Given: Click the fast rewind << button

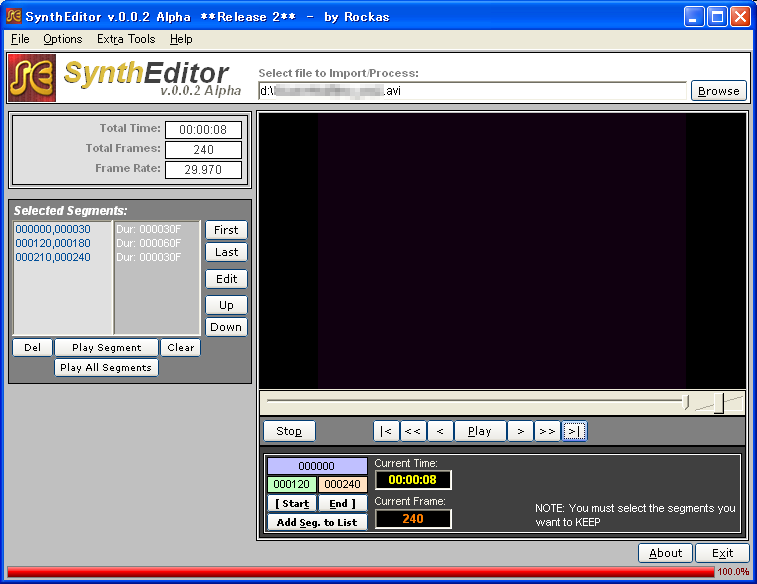Looking at the screenshot, I should 413,431.
